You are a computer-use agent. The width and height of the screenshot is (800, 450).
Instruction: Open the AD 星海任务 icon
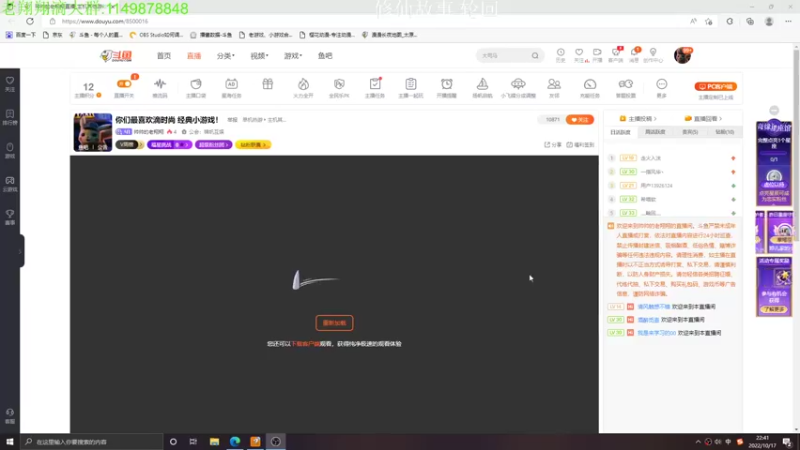click(x=231, y=87)
